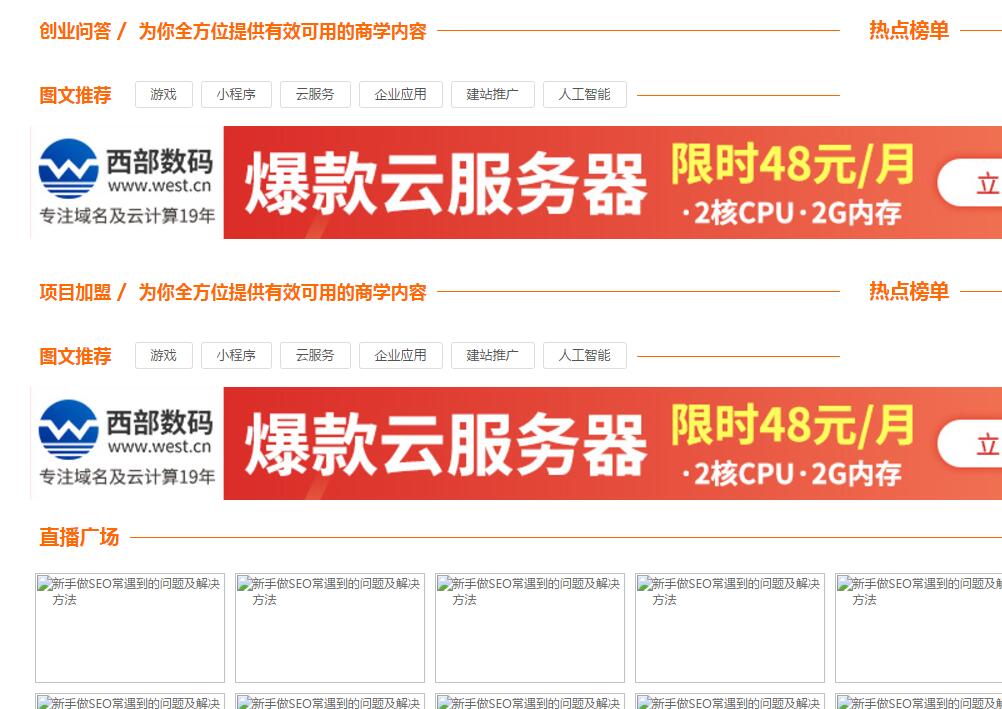Choose 小程序 tag under 项目加盟 section
The image size is (1002, 709).
(236, 355)
